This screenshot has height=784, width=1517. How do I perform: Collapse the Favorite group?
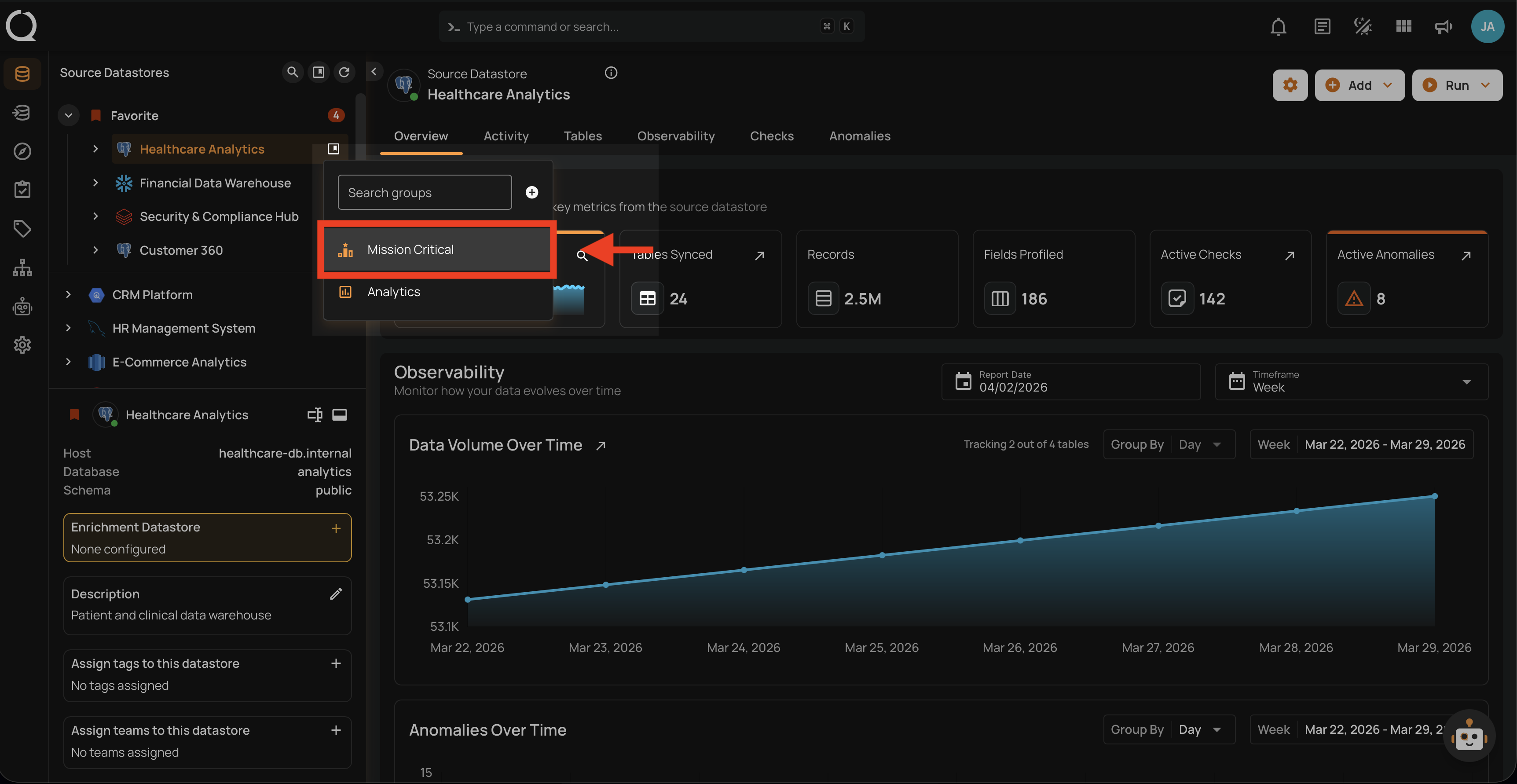tap(68, 115)
